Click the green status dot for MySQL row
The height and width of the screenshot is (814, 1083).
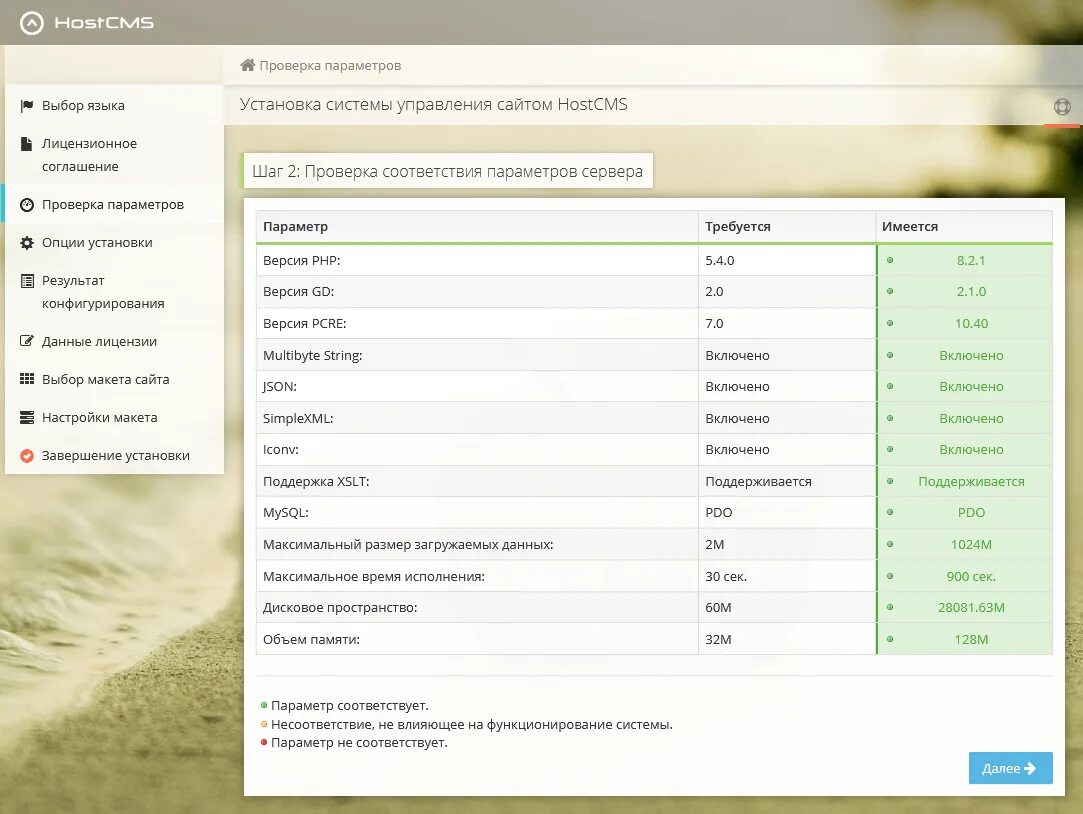click(x=890, y=512)
